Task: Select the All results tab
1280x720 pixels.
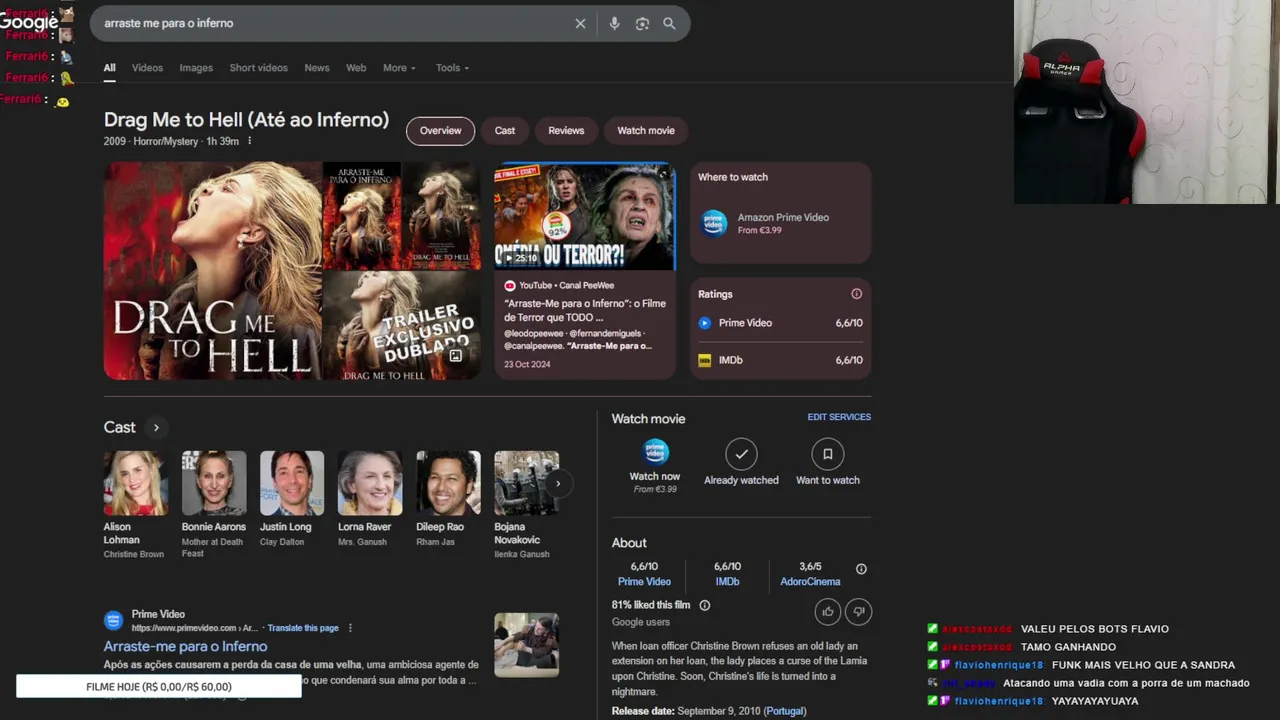Action: click(109, 68)
